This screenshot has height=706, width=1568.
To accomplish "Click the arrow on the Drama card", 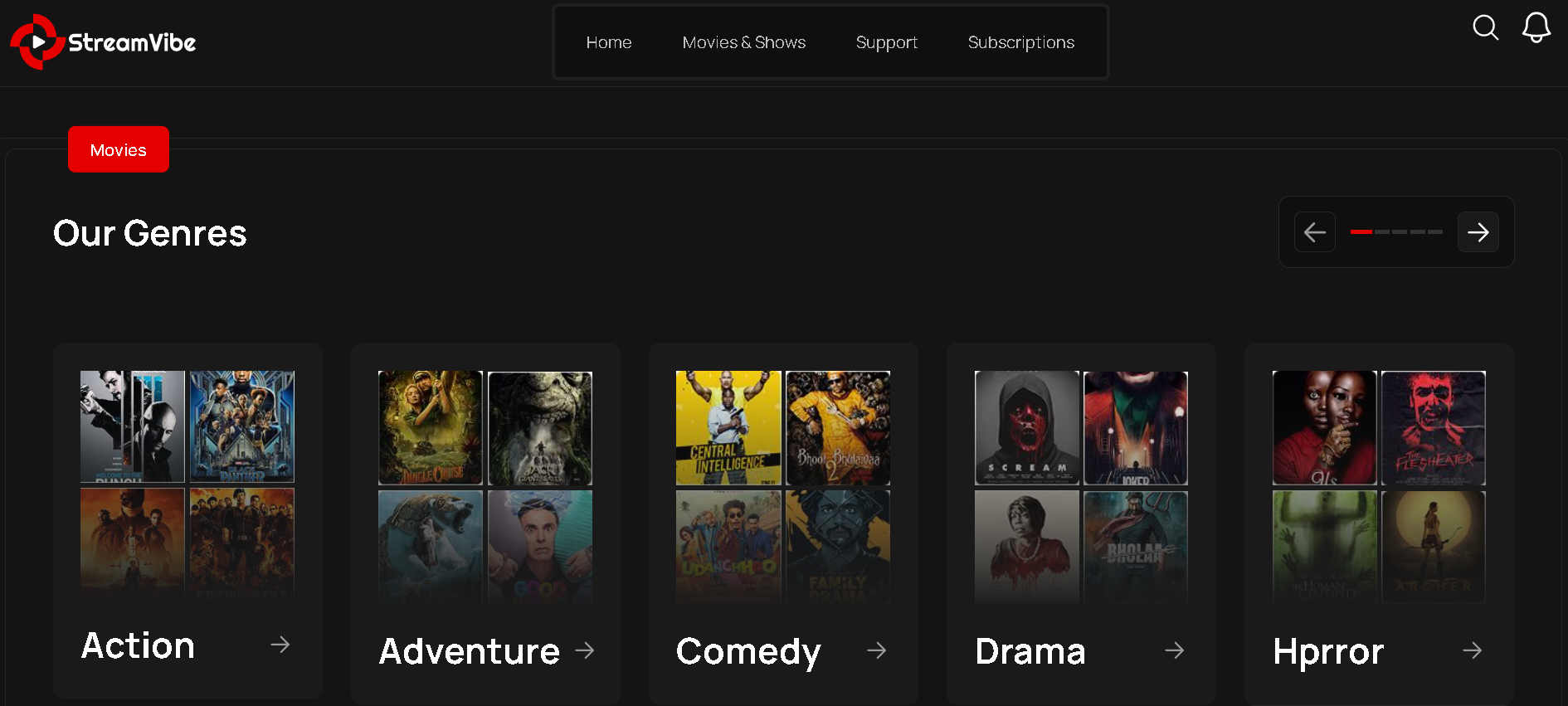I will coord(1174,650).
